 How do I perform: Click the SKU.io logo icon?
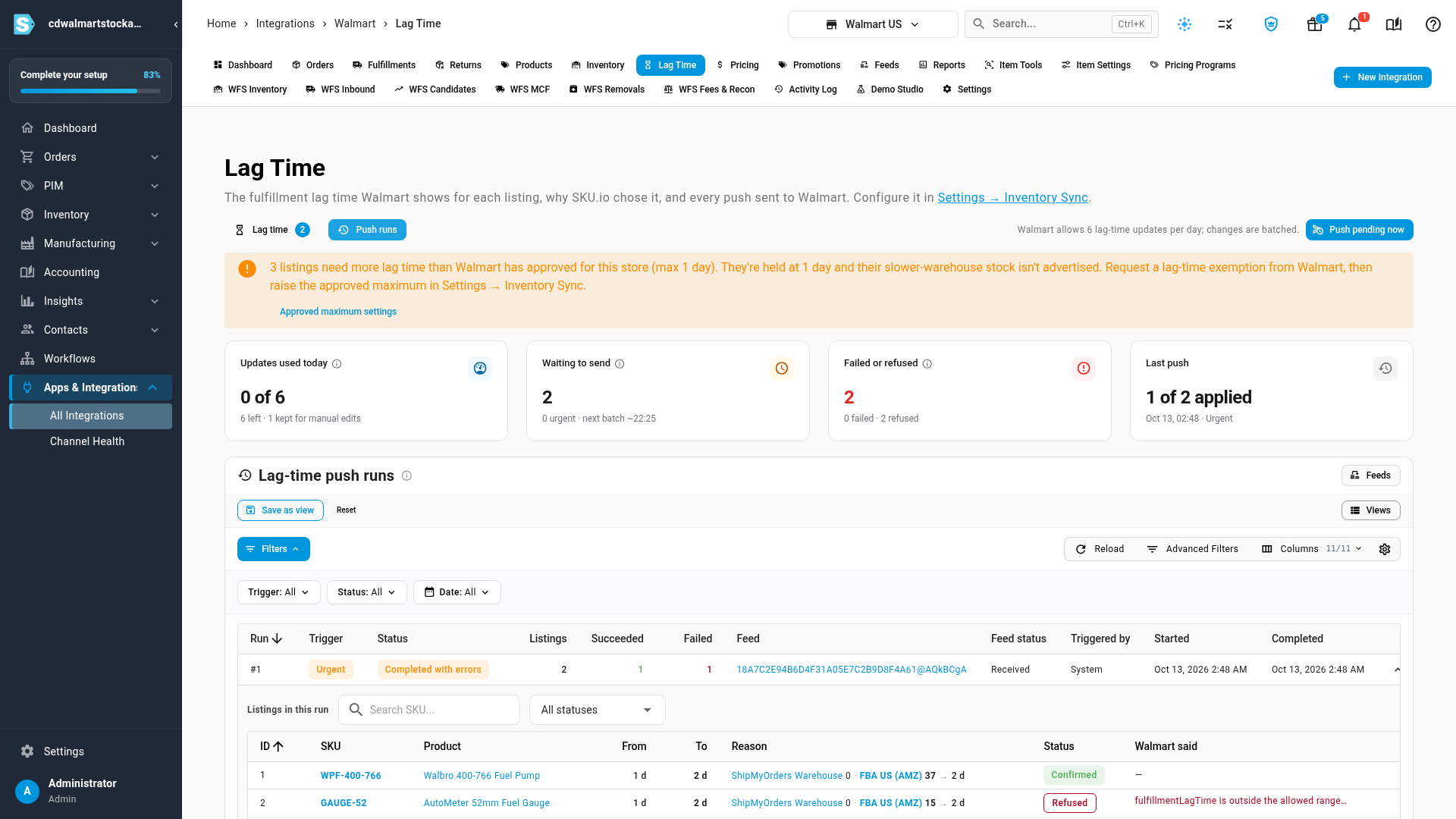pos(24,24)
